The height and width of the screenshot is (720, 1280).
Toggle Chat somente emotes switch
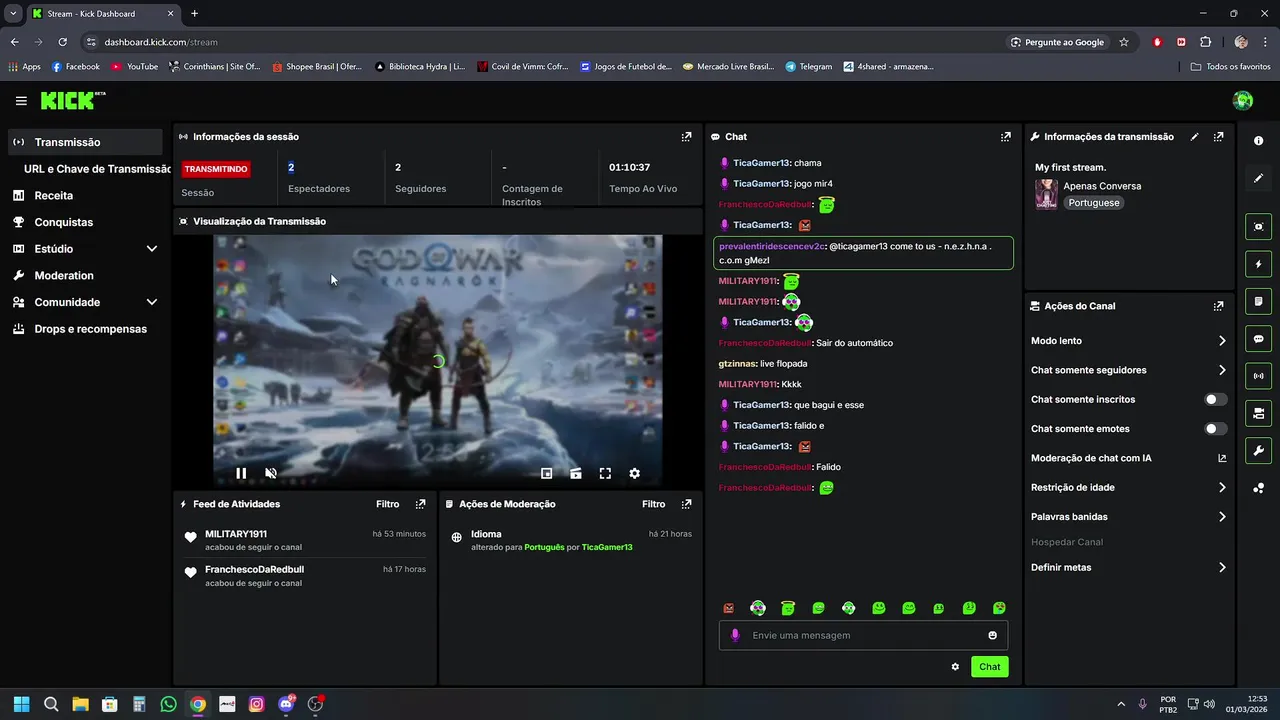[1215, 429]
